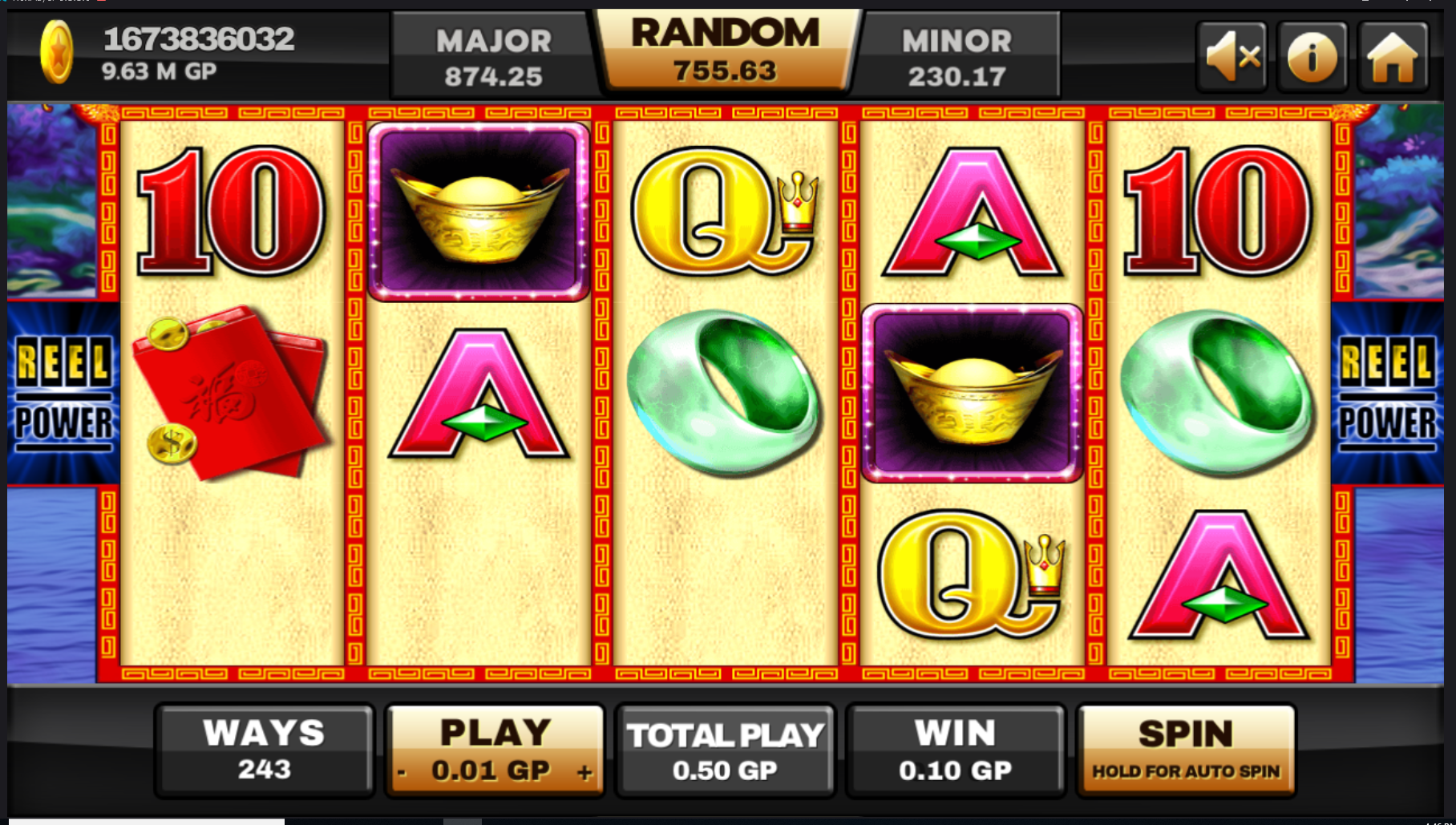Click the red 10 on first reel

pos(231,212)
